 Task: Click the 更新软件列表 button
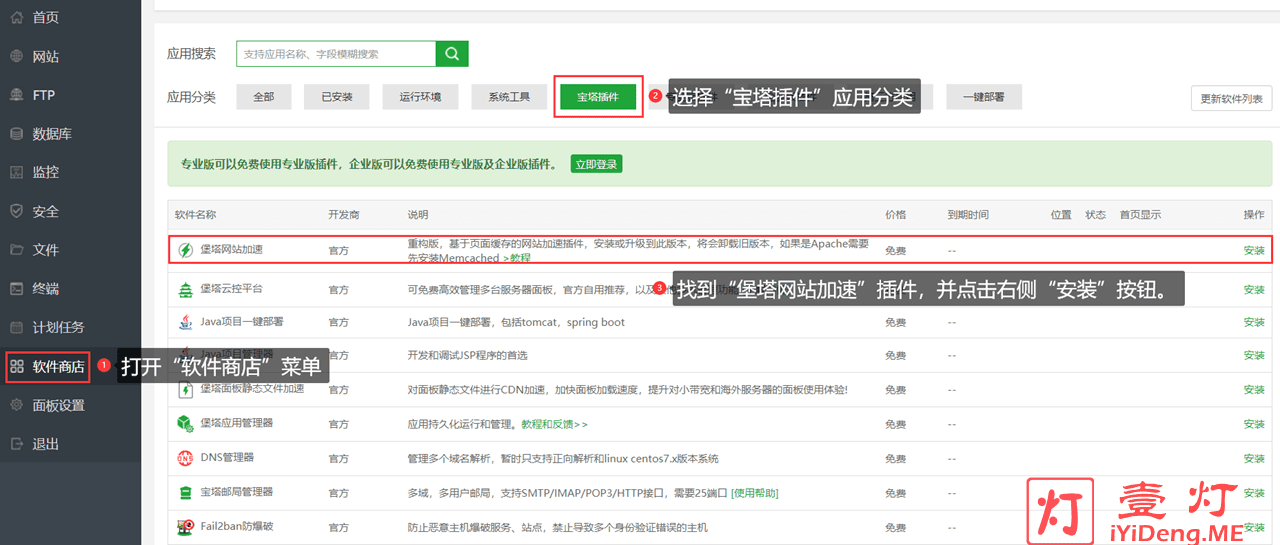[x=1231, y=98]
